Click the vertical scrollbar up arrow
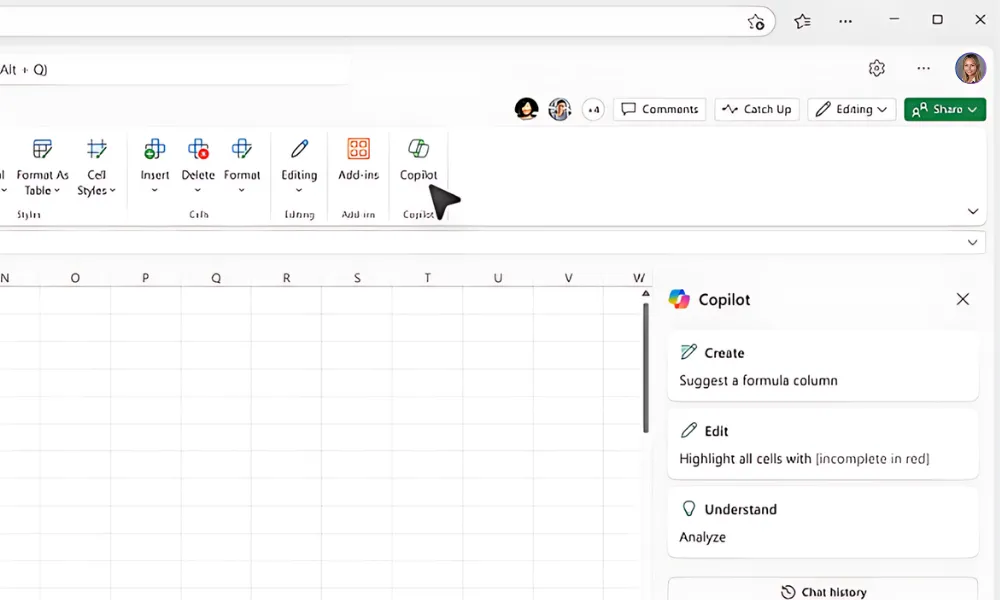This screenshot has width=1000, height=600. pyautogui.click(x=645, y=293)
